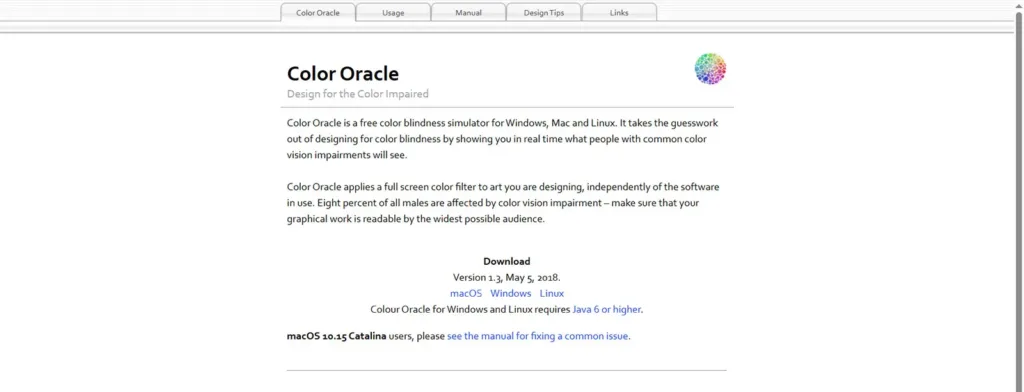The image size is (1024, 392).
Task: Follow the Java 6 or higher link
Action: [607, 310]
